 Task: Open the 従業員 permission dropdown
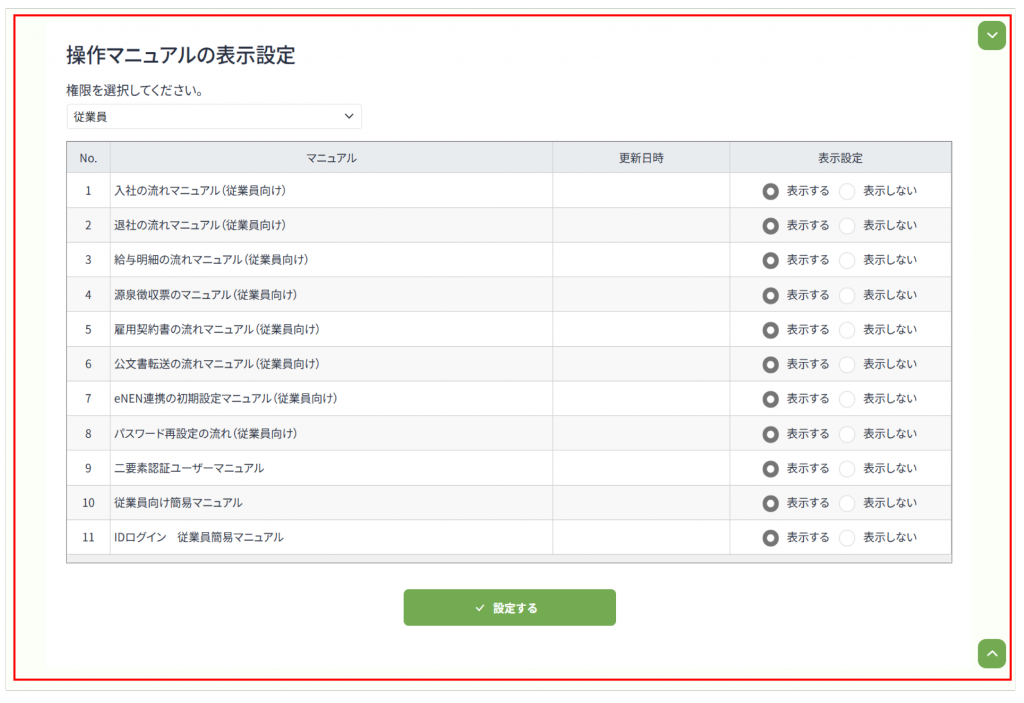(214, 116)
